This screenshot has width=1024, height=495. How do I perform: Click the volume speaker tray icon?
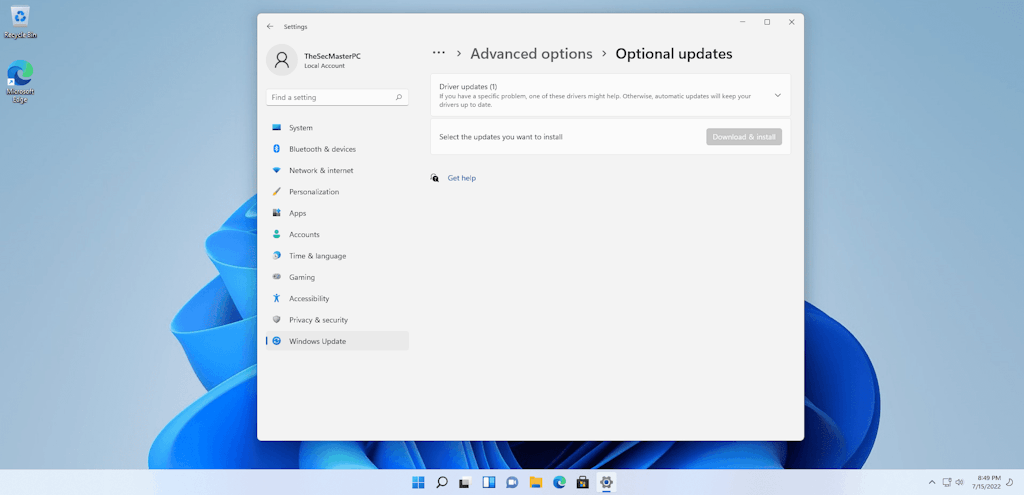pos(959,483)
